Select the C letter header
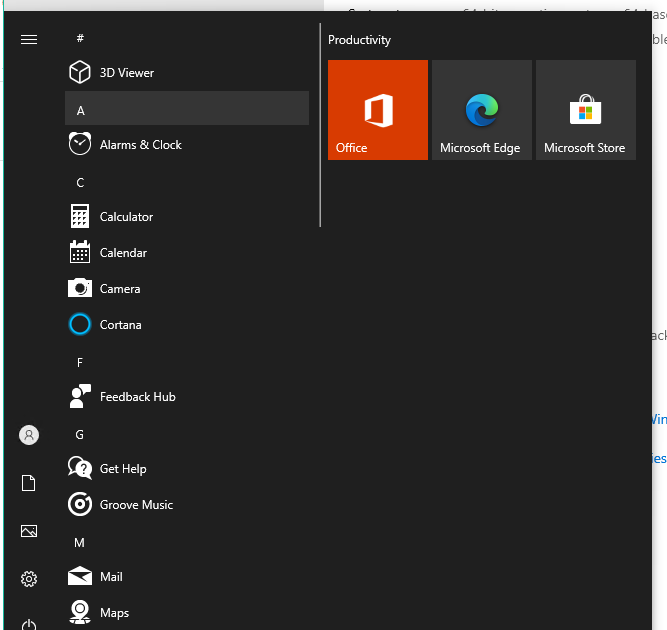 tap(80, 182)
